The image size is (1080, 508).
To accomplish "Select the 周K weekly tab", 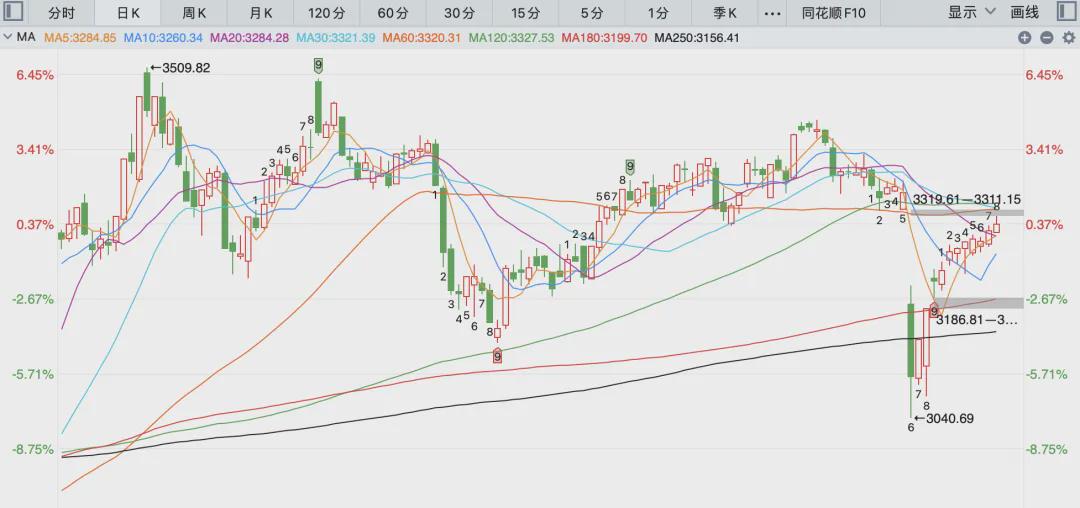I will point(194,13).
